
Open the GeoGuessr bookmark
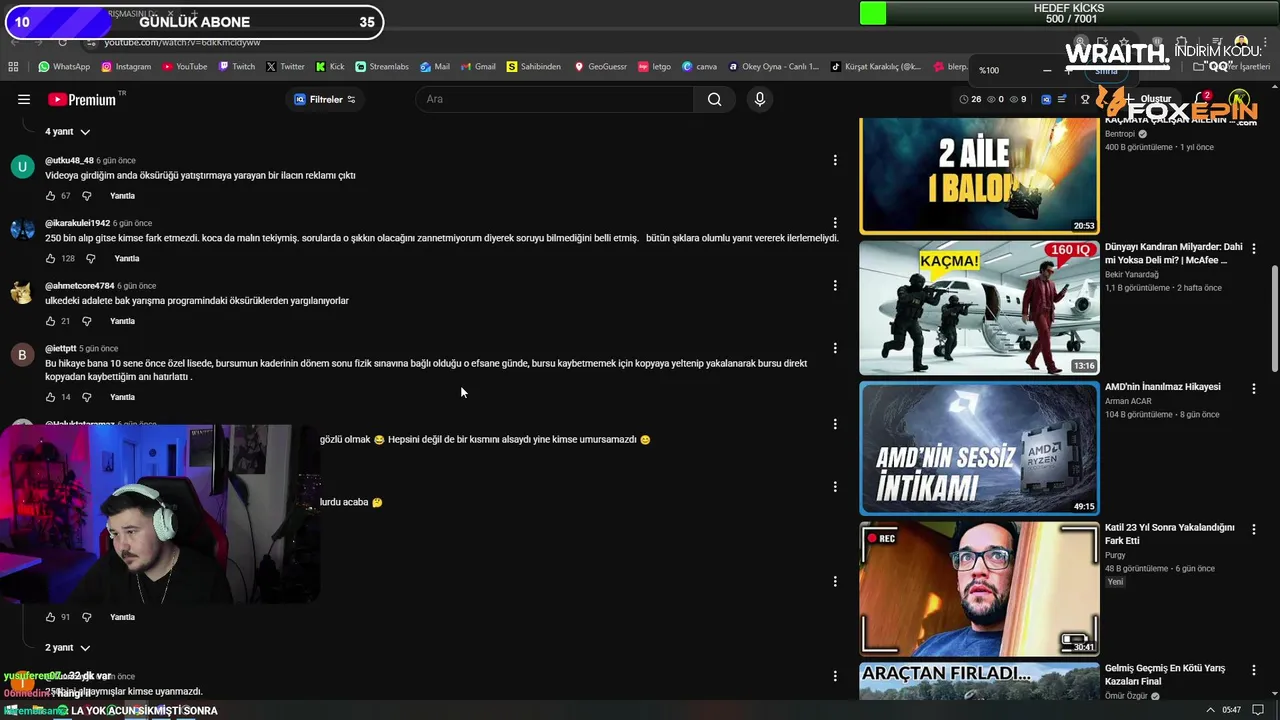click(601, 67)
